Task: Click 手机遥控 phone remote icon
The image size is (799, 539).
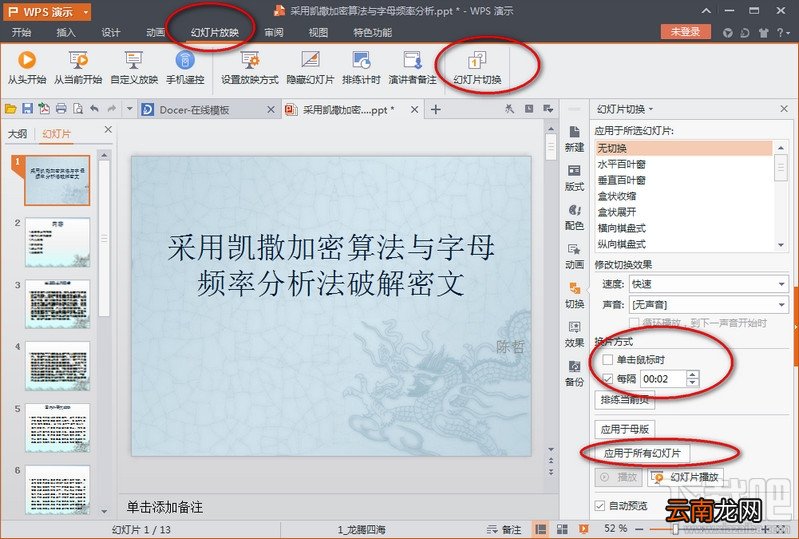Action: pyautogui.click(x=185, y=67)
